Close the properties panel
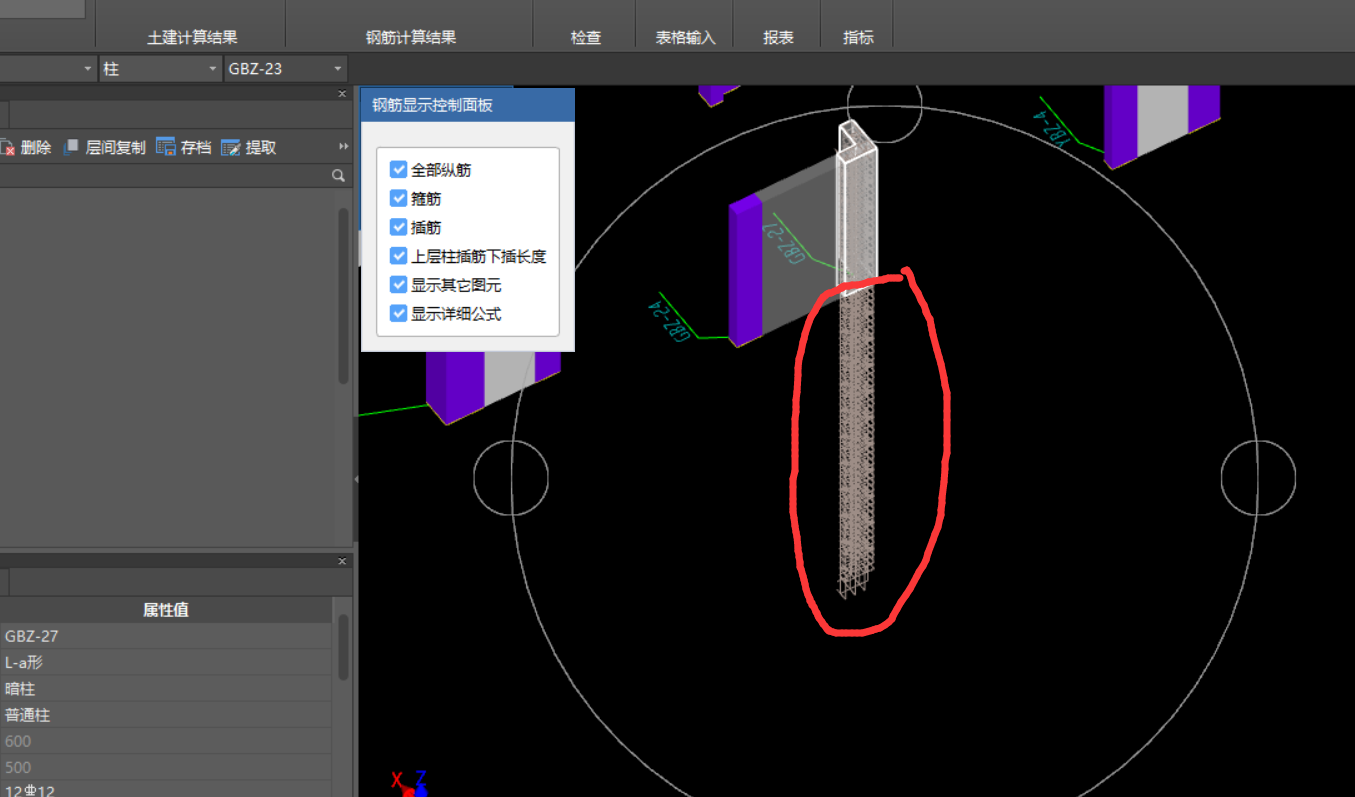The image size is (1355, 797). (342, 561)
